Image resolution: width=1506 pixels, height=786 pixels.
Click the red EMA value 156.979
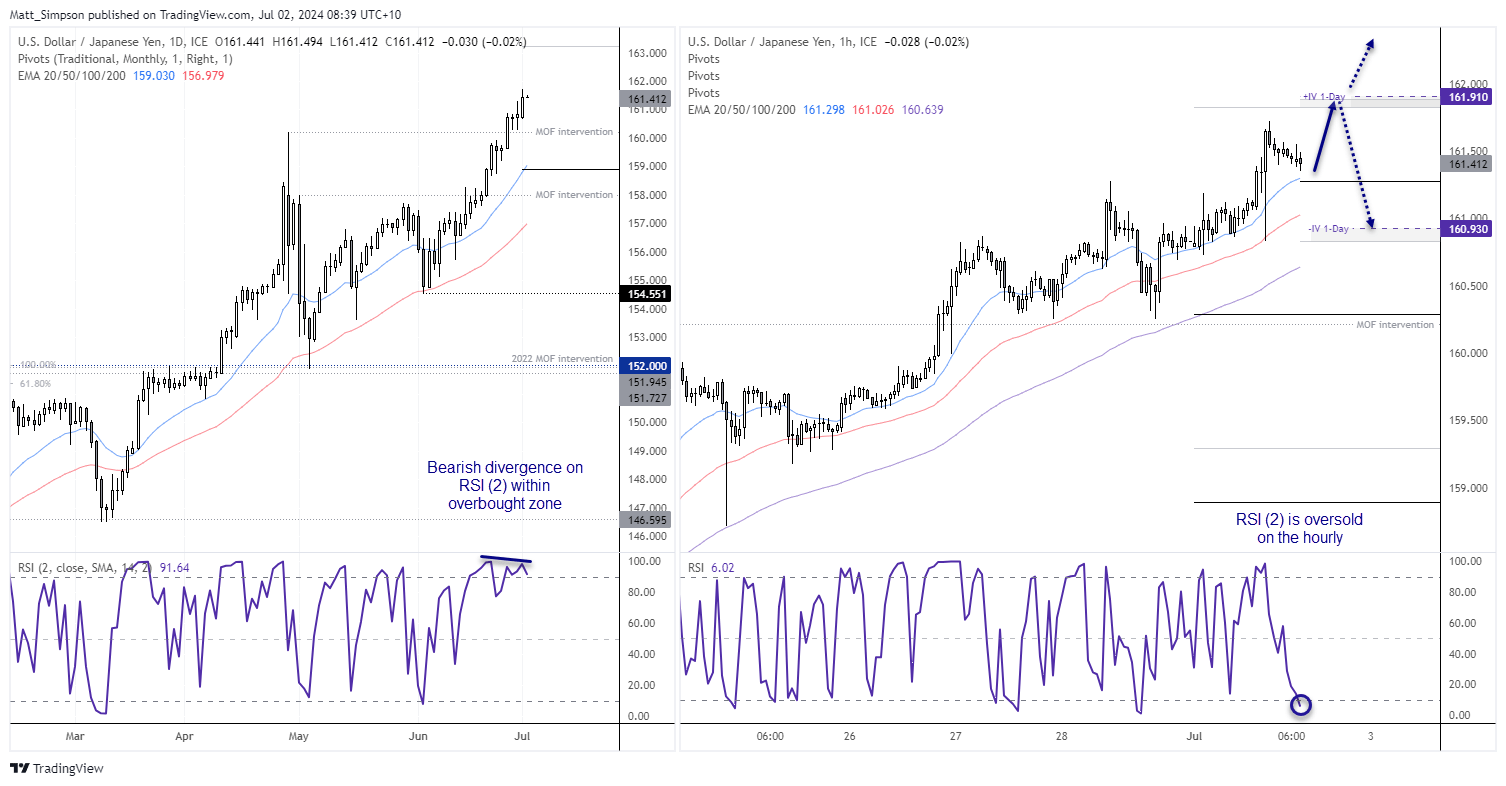[x=201, y=76]
